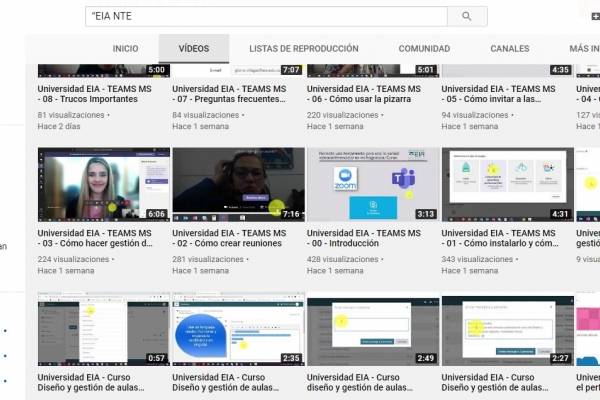Click "Hace 2 días" upload date
Screen dimensions: 600x400
point(59,126)
